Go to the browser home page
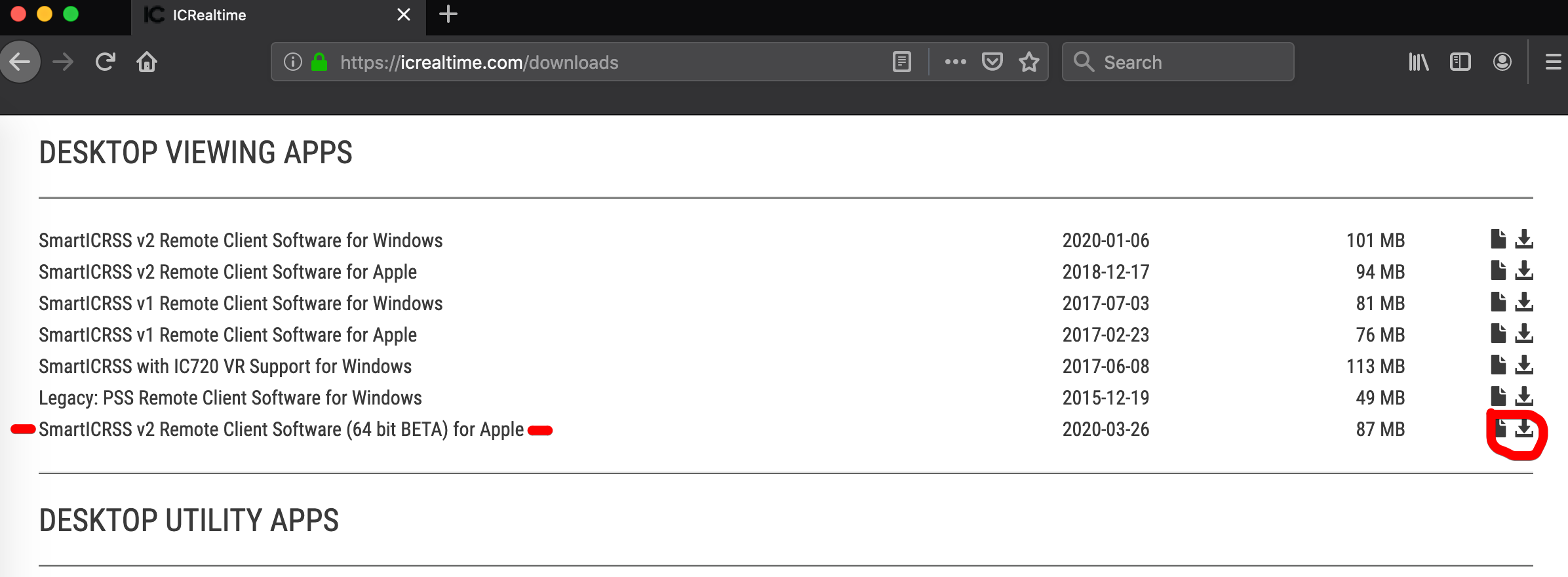The image size is (1568, 577). pyautogui.click(x=147, y=62)
